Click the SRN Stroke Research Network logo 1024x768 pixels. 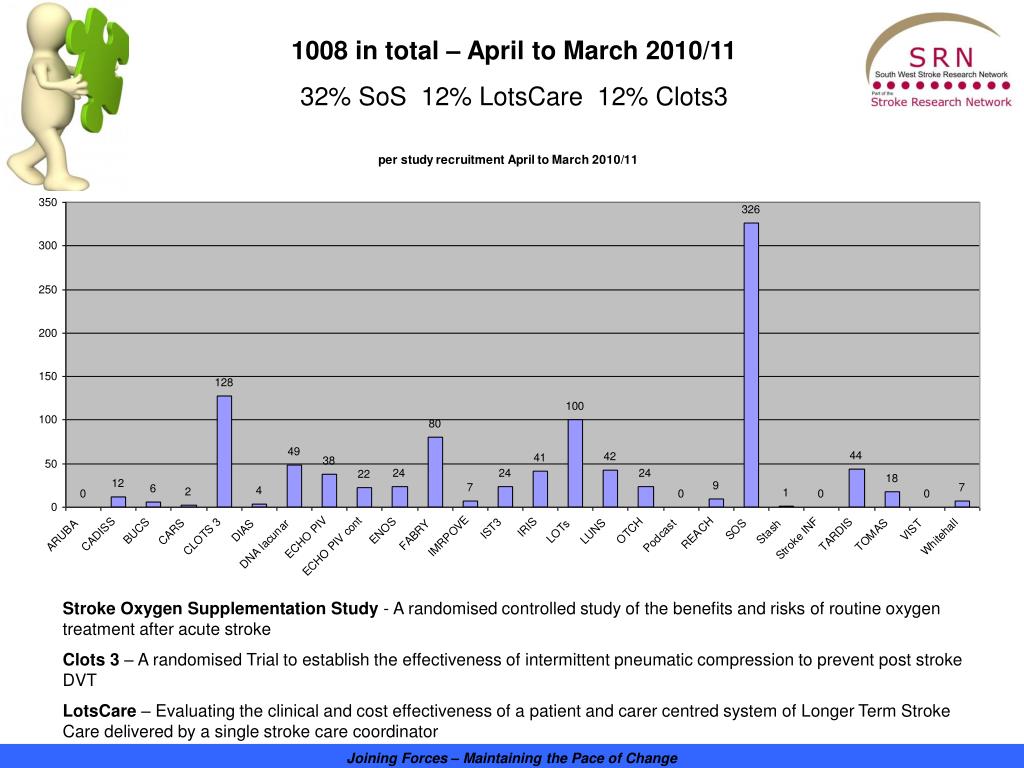(939, 62)
